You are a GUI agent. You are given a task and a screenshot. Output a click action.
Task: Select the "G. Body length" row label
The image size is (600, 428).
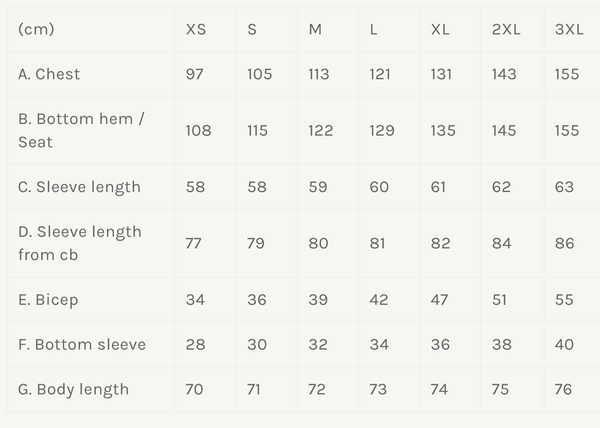click(73, 389)
